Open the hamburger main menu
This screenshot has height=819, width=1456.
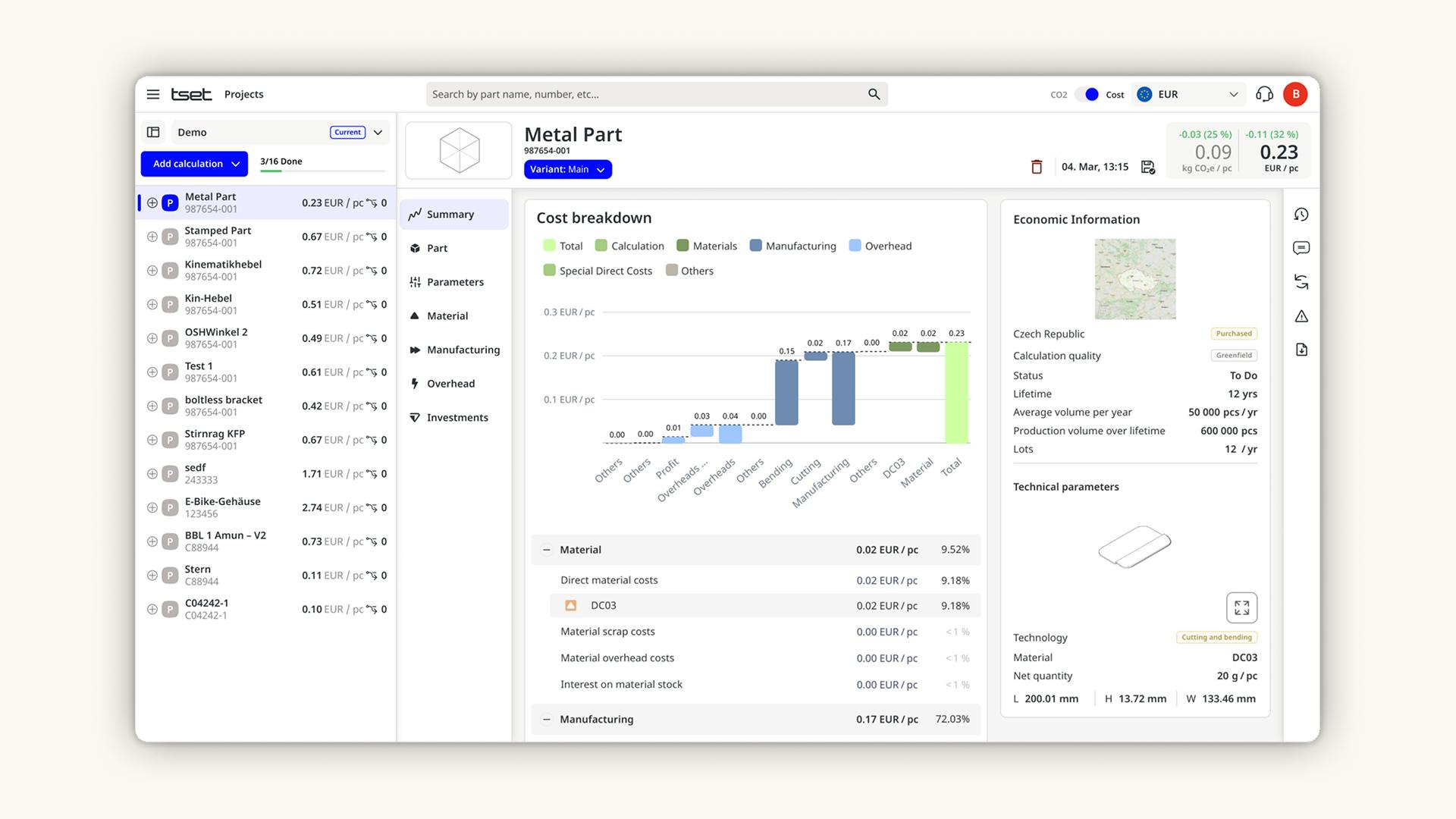(153, 94)
